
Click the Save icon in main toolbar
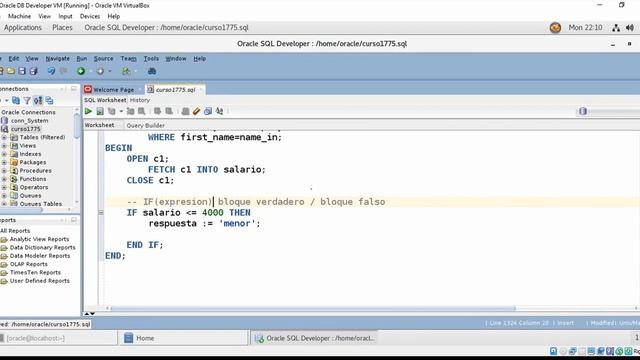[22, 71]
